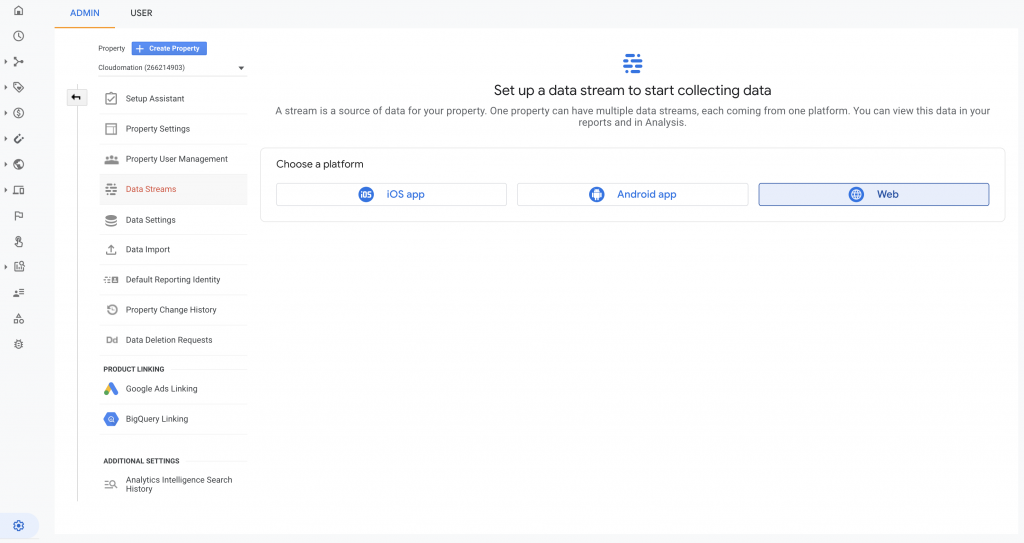This screenshot has width=1024, height=543.
Task: Click the Property Change History clock-arrow icon
Action: tap(111, 310)
